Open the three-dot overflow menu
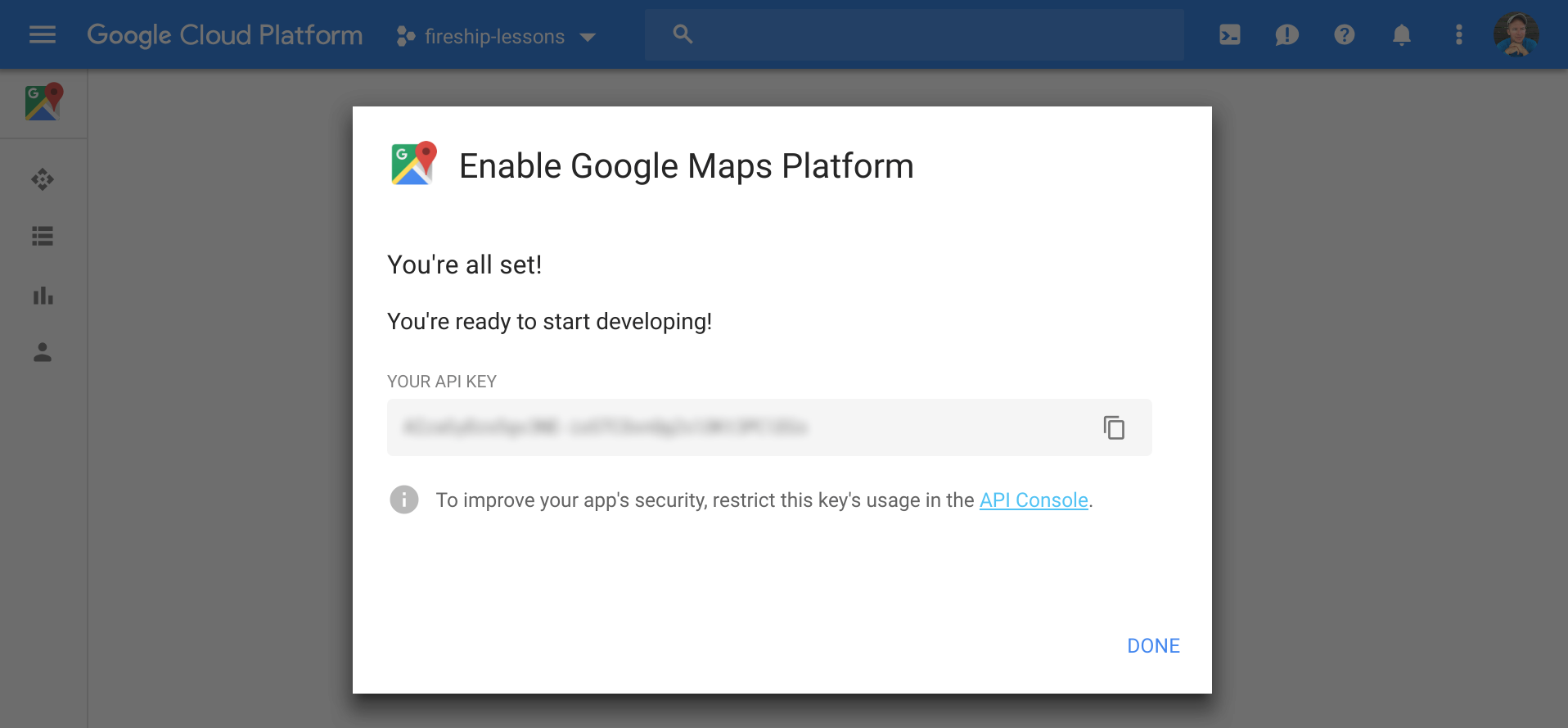This screenshot has width=1568, height=728. tap(1459, 34)
